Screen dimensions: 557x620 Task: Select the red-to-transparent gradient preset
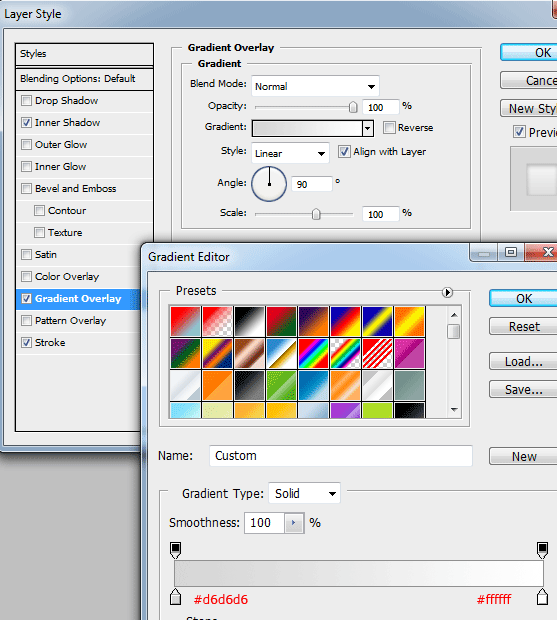(217, 321)
